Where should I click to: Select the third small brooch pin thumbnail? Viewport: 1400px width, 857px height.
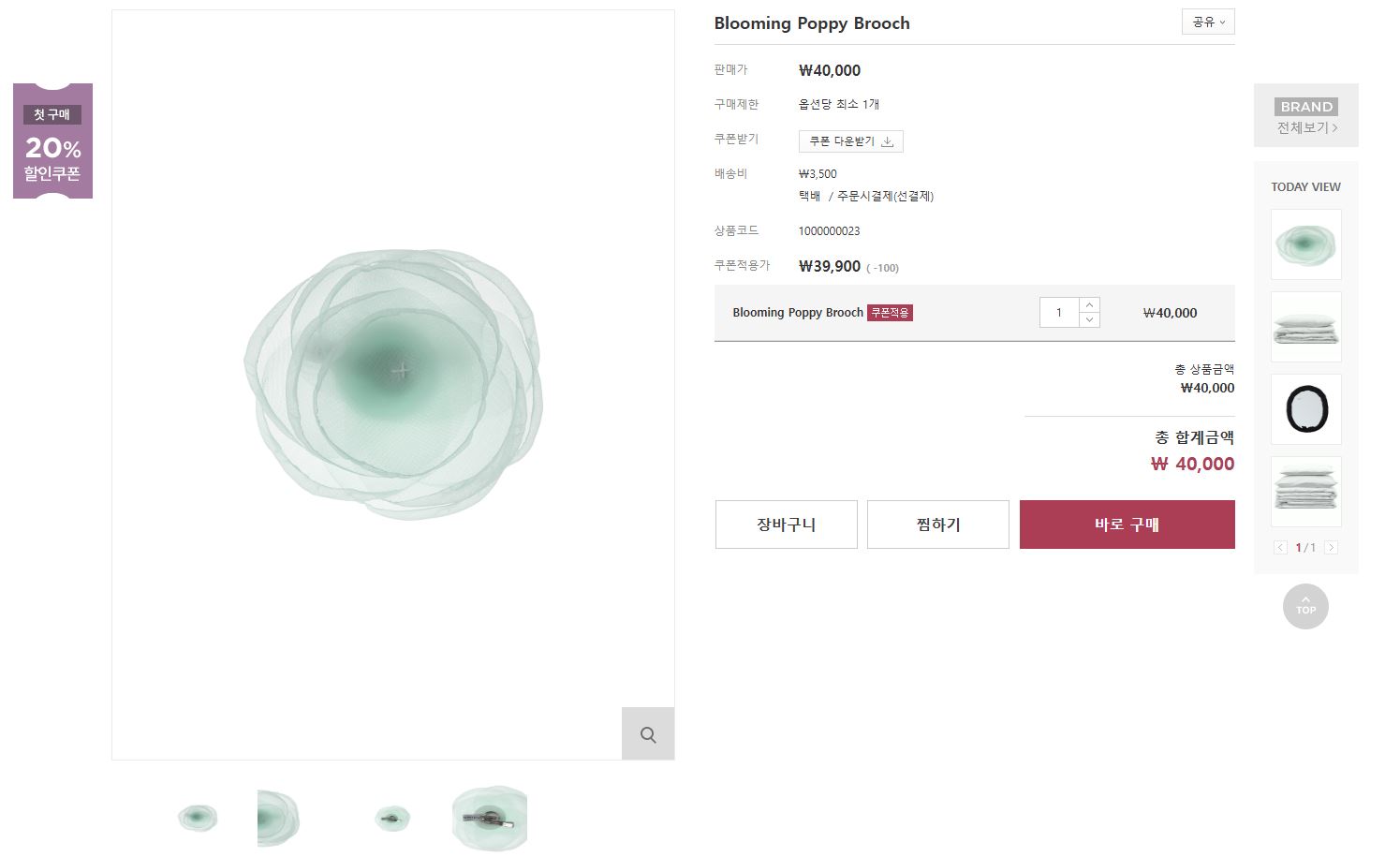click(x=391, y=818)
